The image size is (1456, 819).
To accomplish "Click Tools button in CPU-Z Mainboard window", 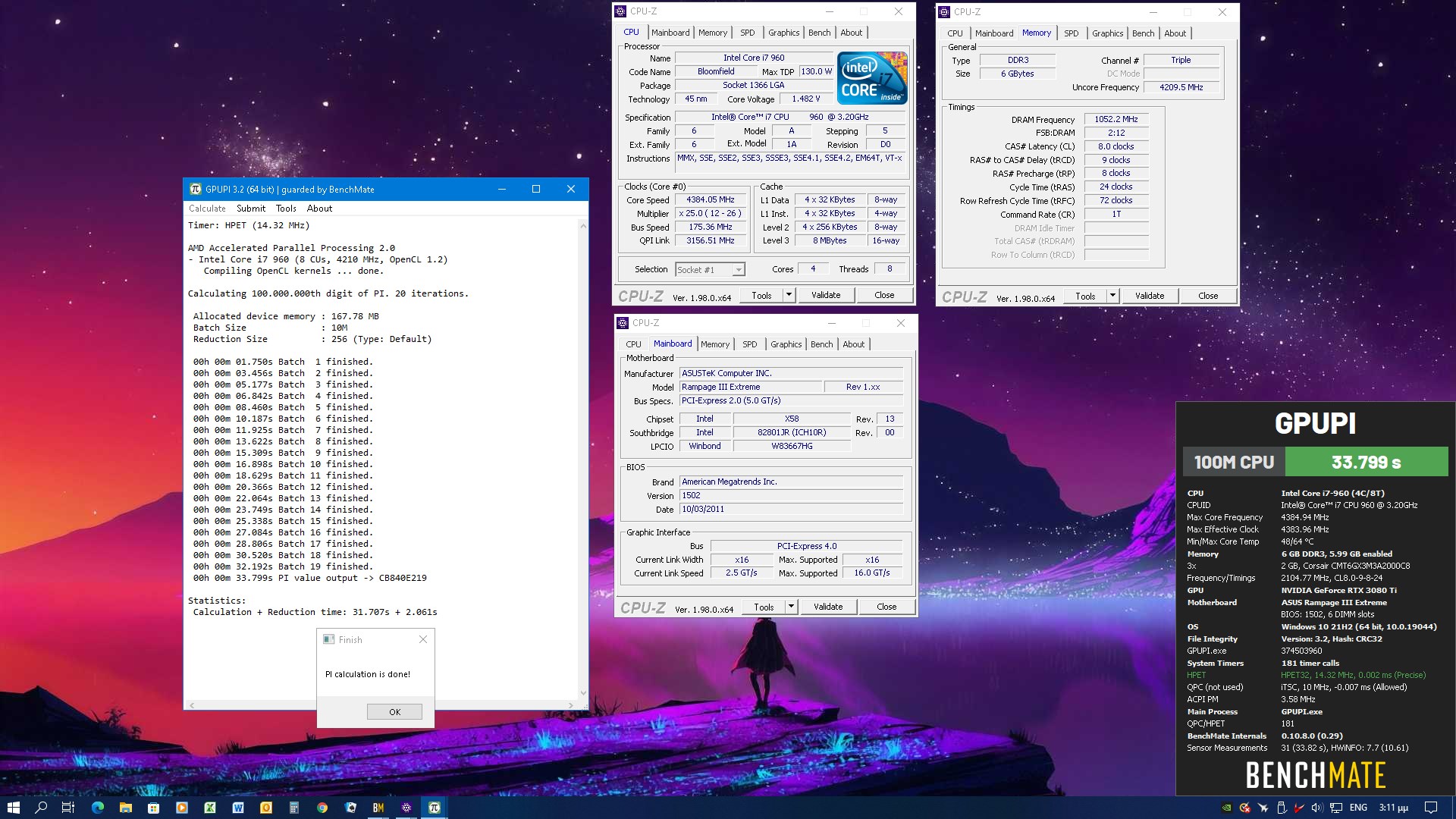I will click(764, 607).
